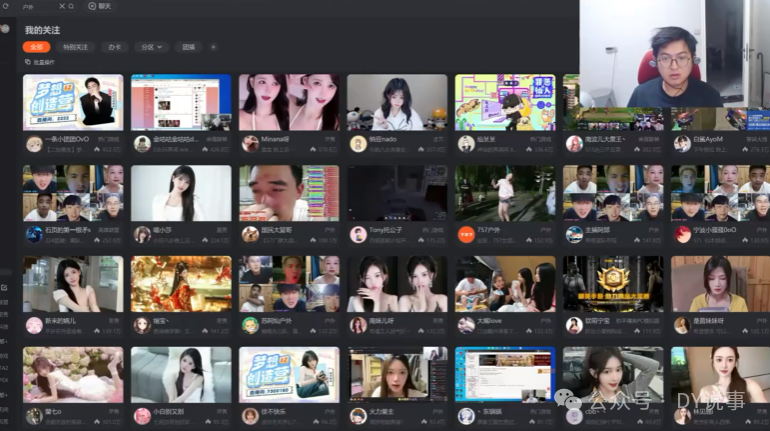
Task: Click the streamer name 火力辣主
Action: click(x=381, y=412)
